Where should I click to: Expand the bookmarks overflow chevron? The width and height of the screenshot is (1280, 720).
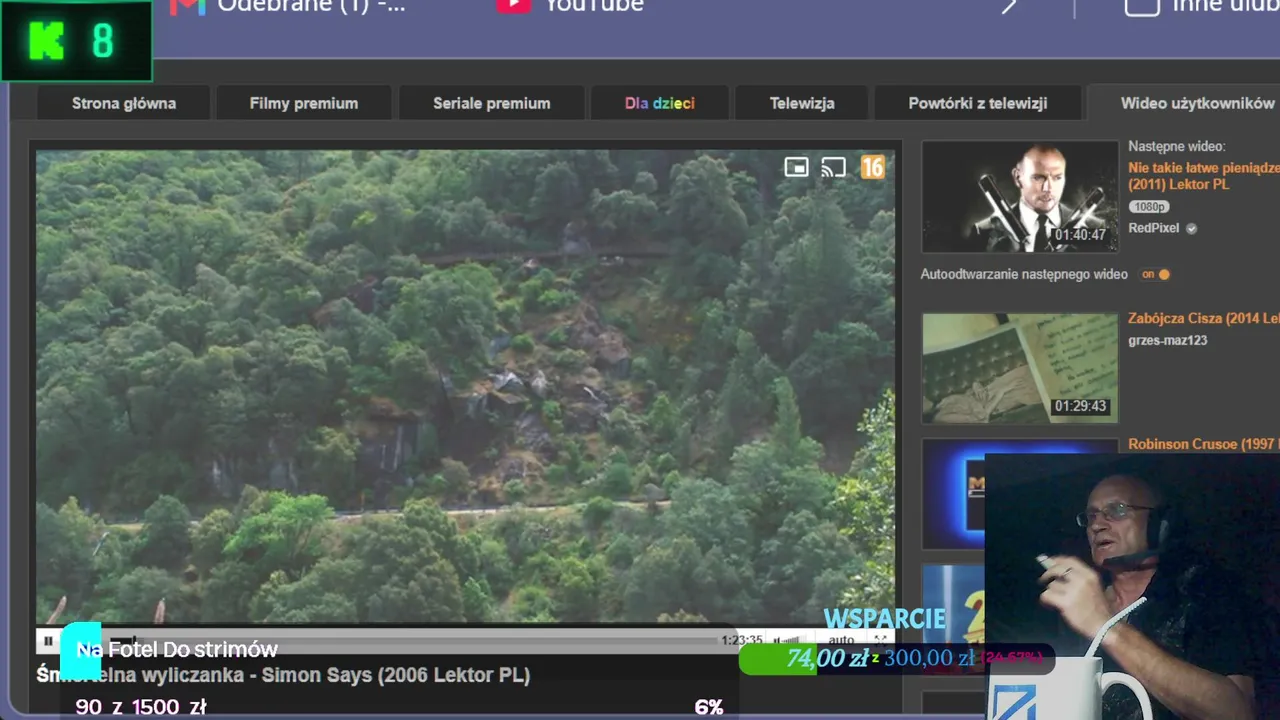[x=1009, y=5]
